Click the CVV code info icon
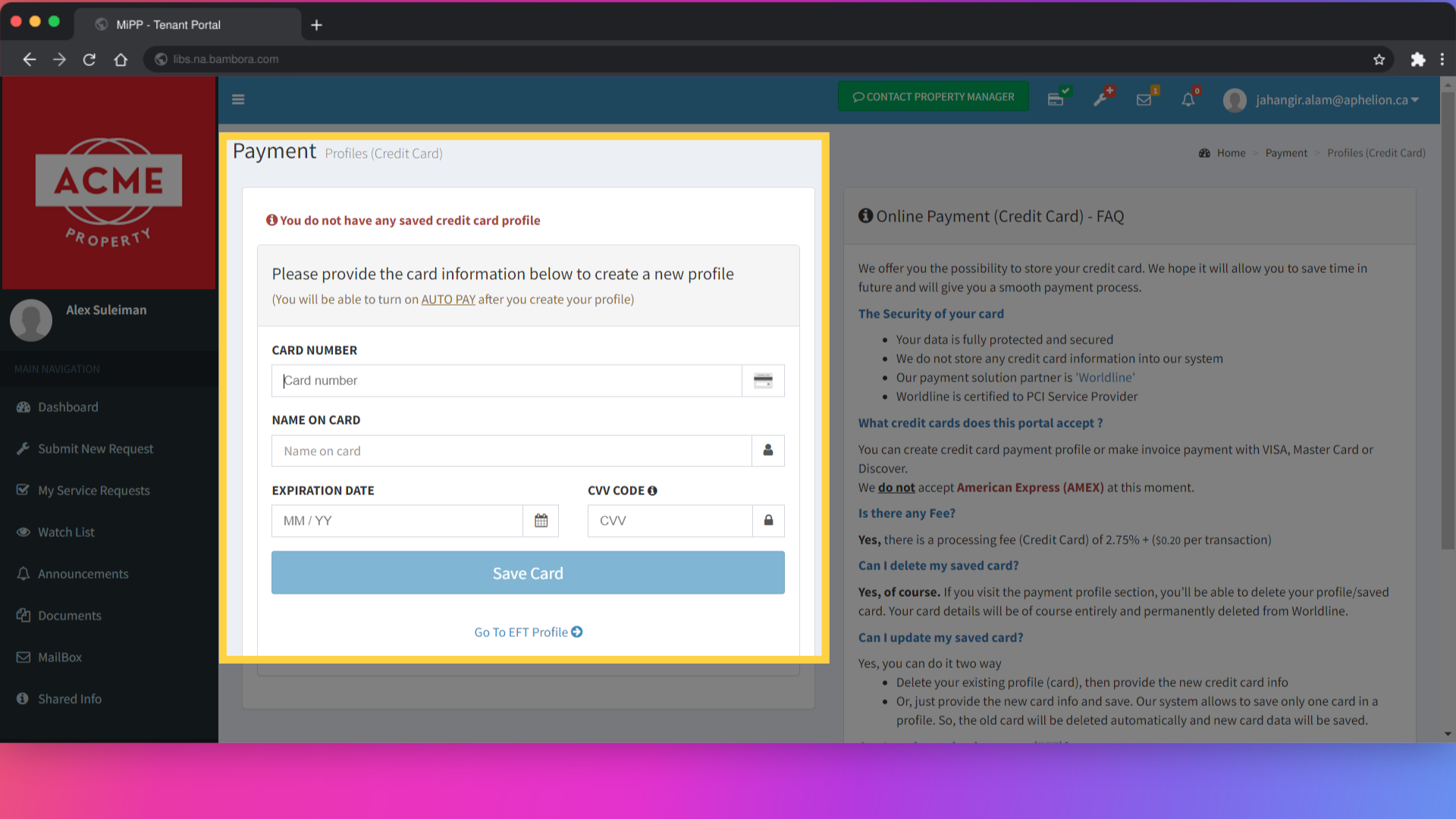 pyautogui.click(x=652, y=491)
